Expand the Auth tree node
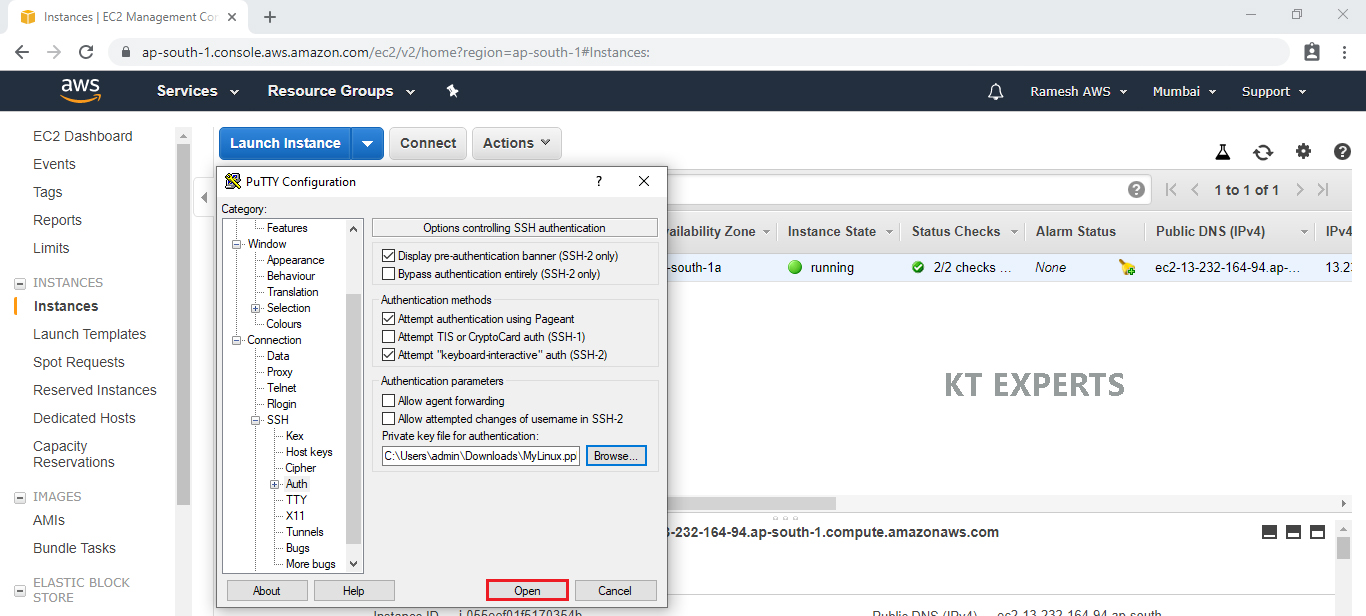The height and width of the screenshot is (616, 1366). pyautogui.click(x=275, y=484)
